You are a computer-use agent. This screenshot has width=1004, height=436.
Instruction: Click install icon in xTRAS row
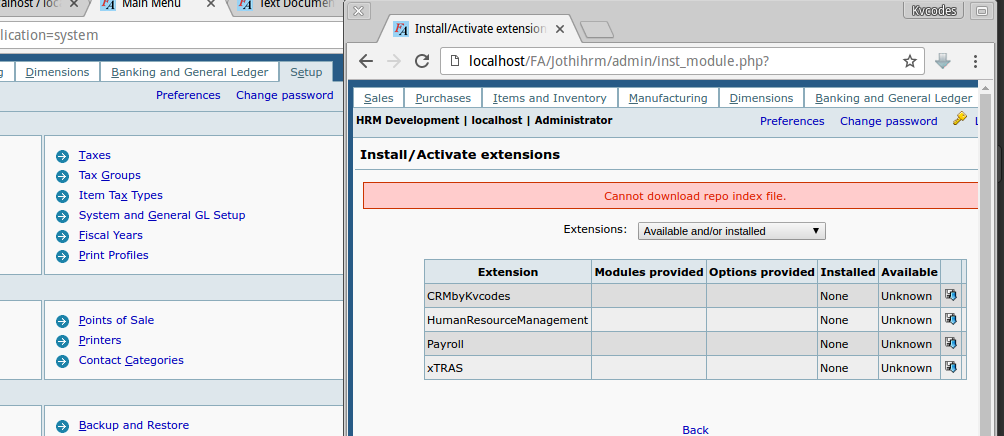(x=950, y=367)
